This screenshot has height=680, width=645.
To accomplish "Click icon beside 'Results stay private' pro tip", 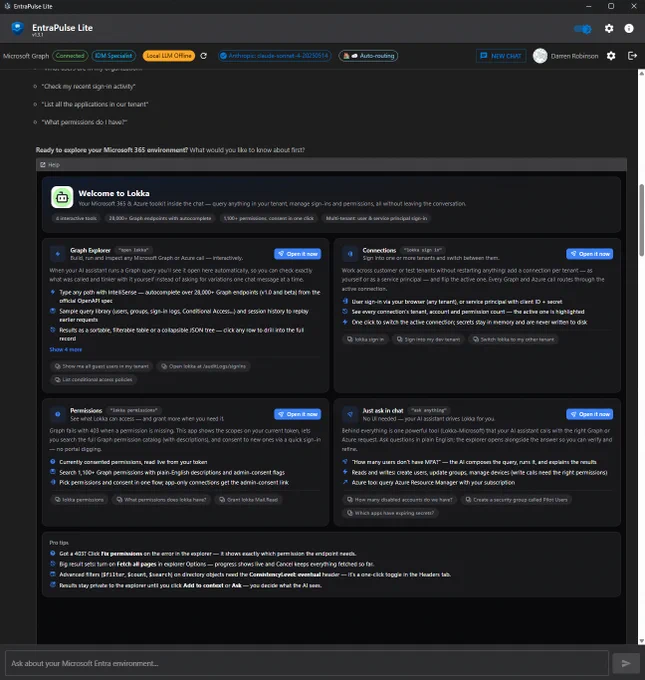I will point(53,585).
